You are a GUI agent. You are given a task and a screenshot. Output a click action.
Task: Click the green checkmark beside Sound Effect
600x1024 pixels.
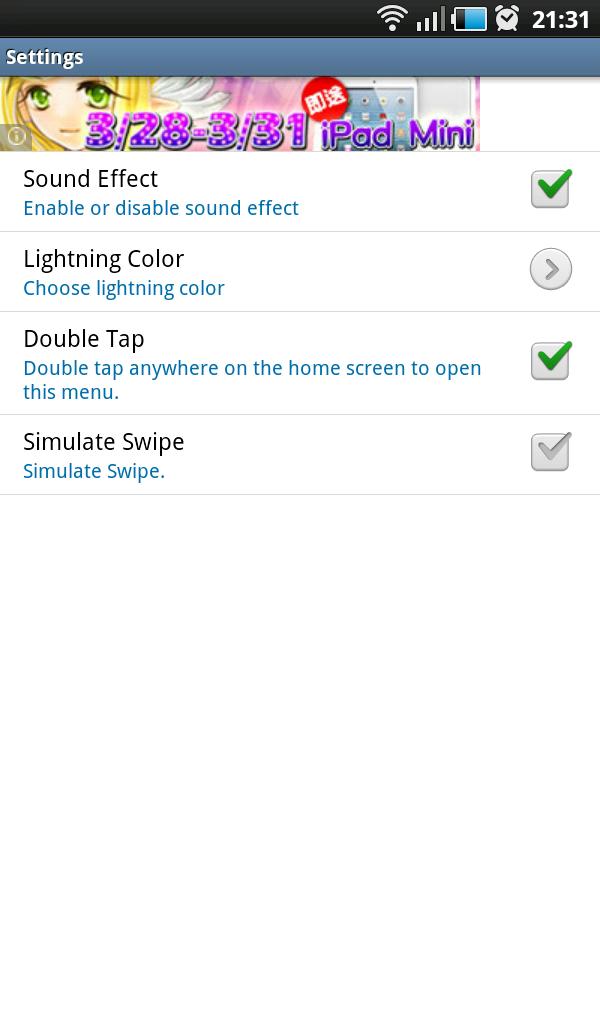550,186
